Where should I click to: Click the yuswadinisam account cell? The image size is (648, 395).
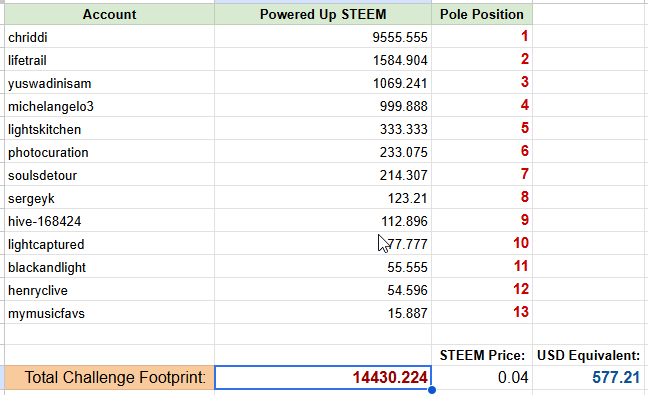tap(110, 83)
